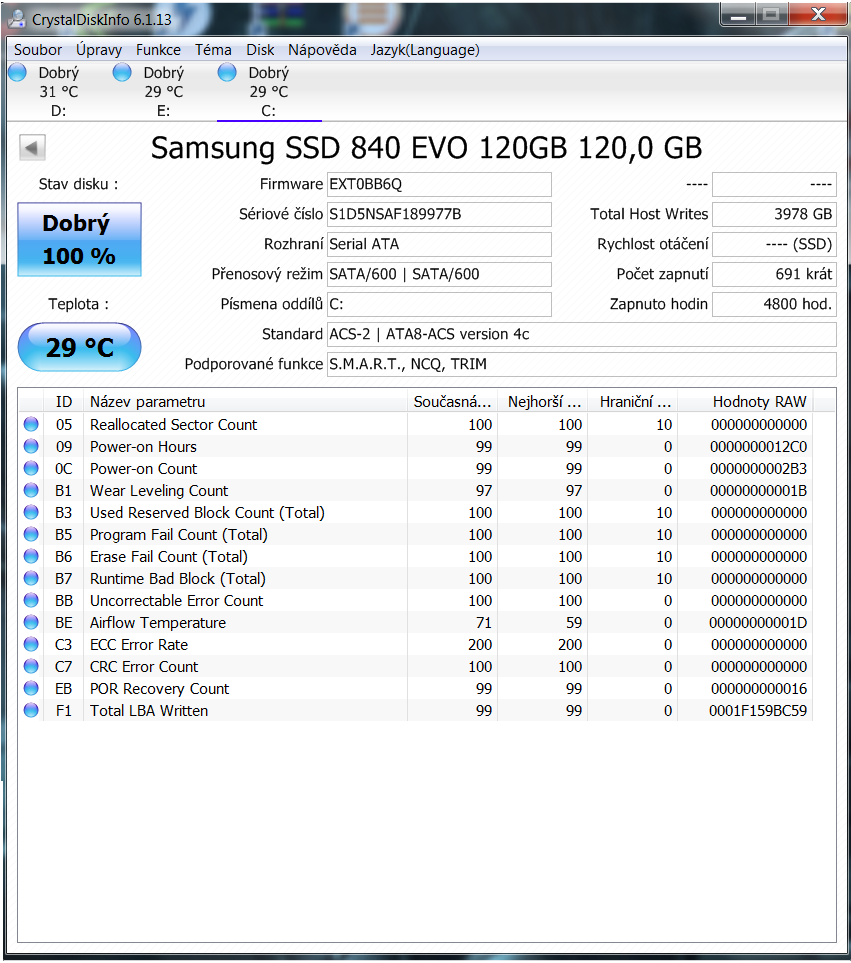This screenshot has width=851, height=963.
Task: Click the status dot for Airflow Temperature
Action: click(x=31, y=622)
